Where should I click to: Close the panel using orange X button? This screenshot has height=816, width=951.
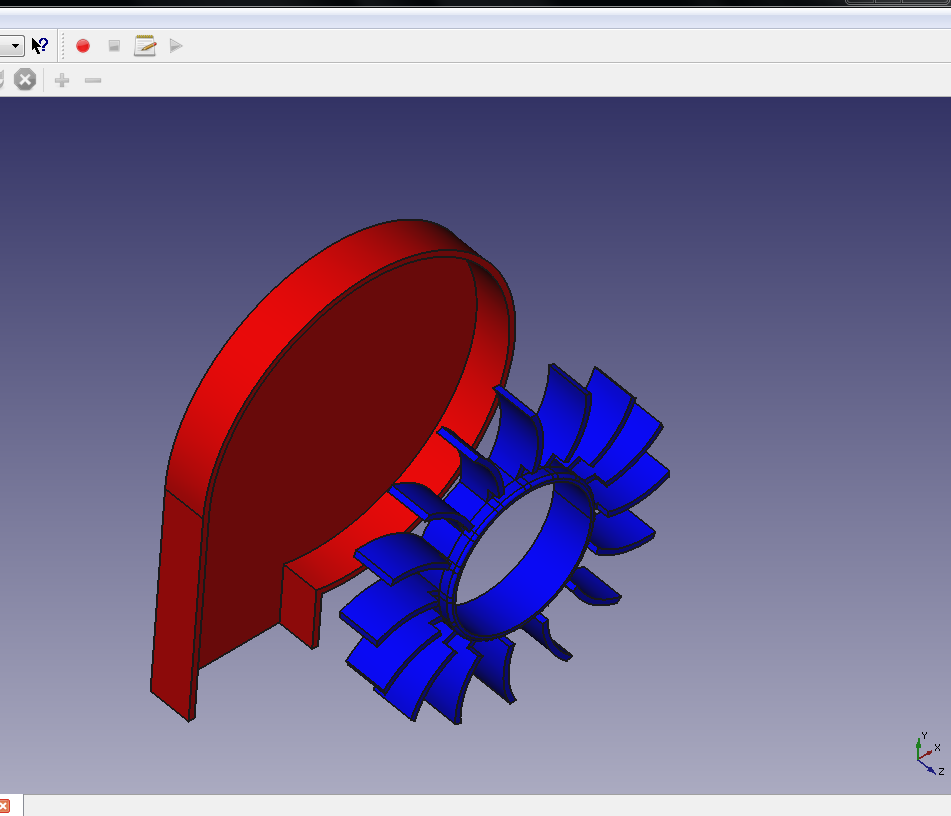tap(4, 806)
